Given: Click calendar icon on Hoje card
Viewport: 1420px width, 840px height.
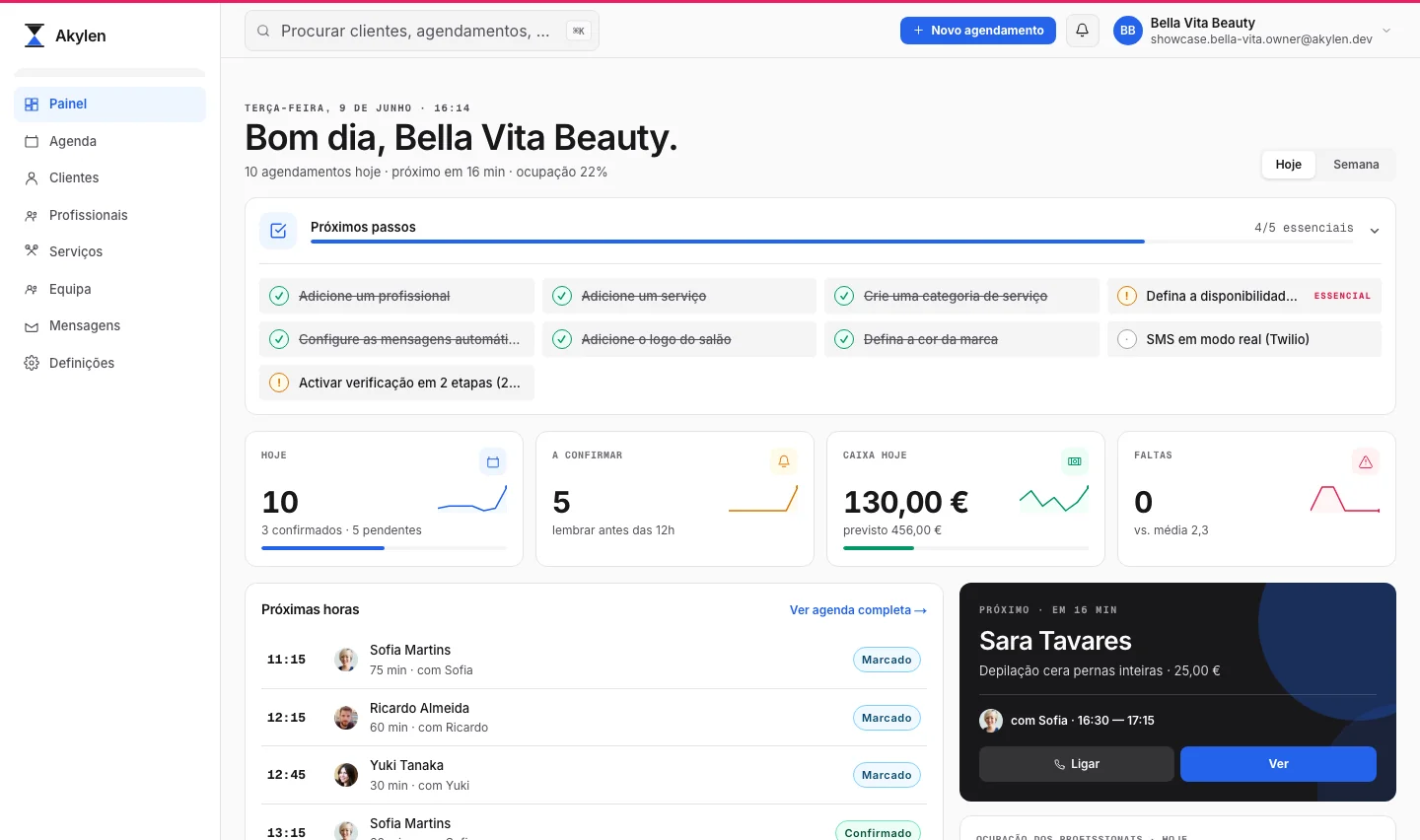Looking at the screenshot, I should coord(493,461).
